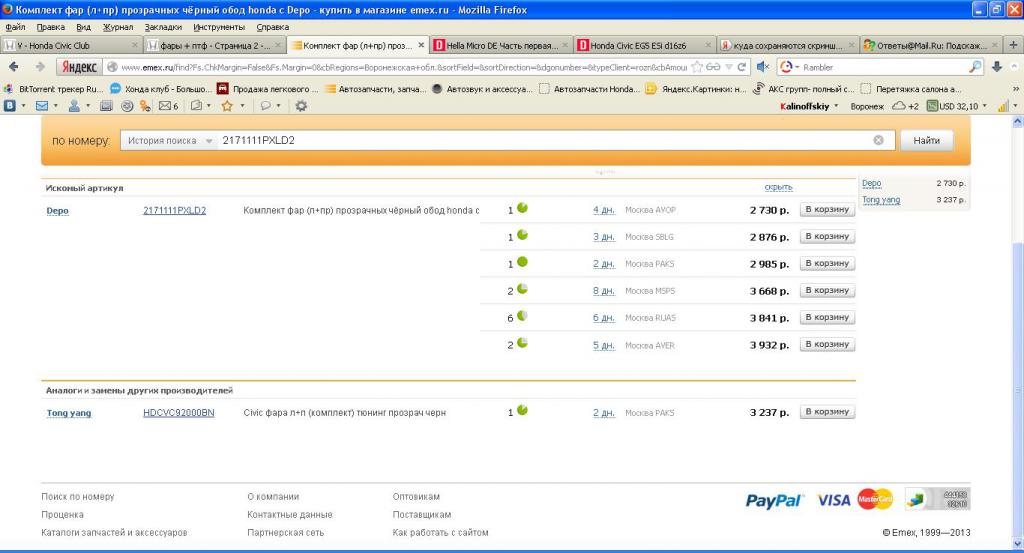
Task: Click the mail envelope showing 6 messages
Action: (x=168, y=106)
